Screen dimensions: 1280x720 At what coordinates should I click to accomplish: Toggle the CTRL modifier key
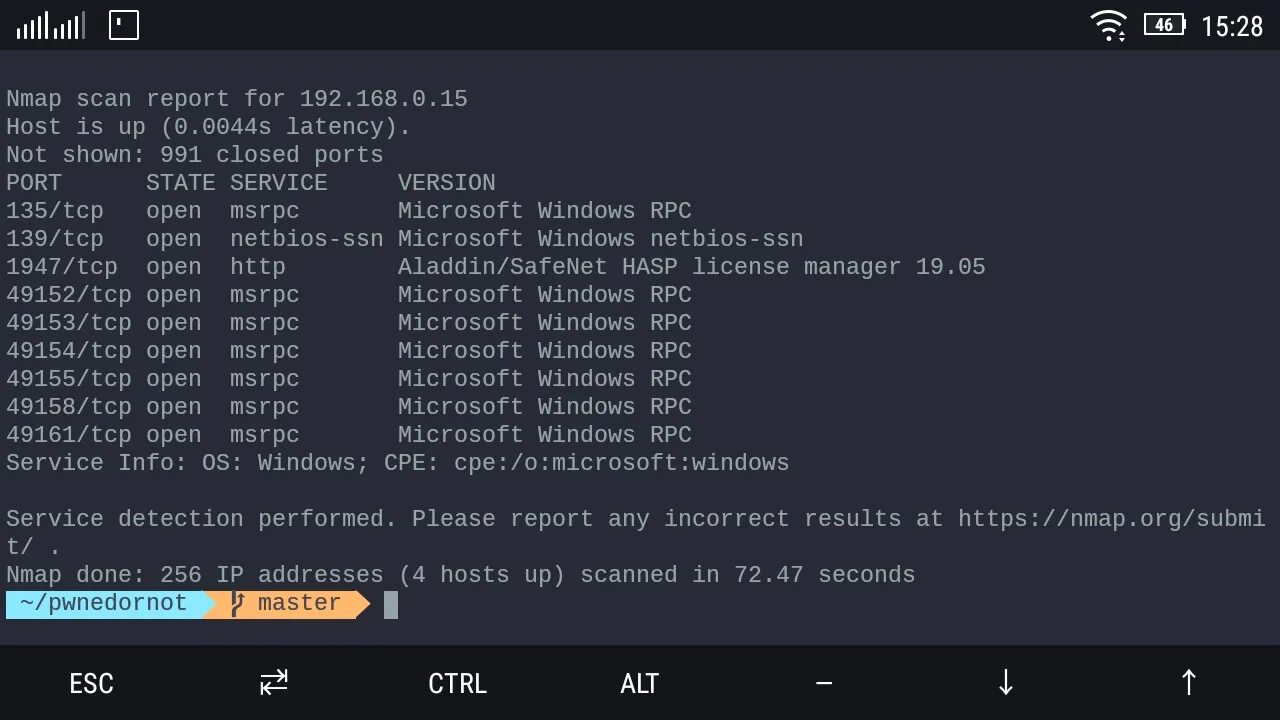point(457,683)
